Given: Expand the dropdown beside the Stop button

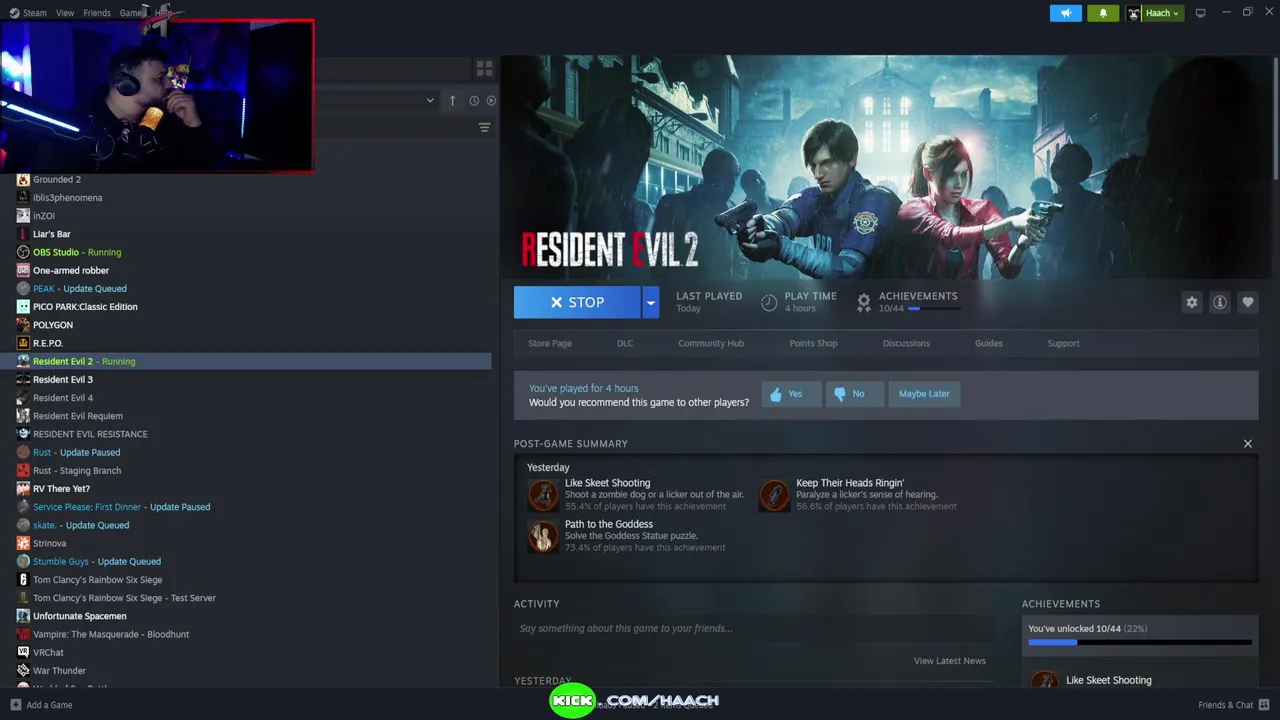Looking at the screenshot, I should [651, 302].
